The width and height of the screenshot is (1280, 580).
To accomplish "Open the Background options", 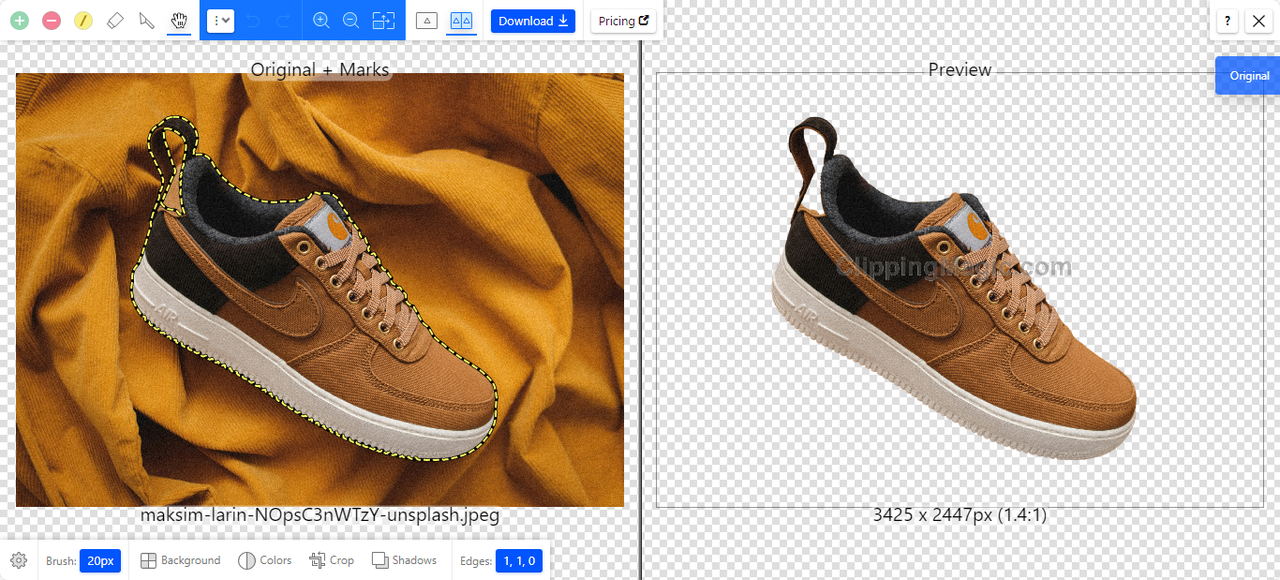I will (x=180, y=560).
